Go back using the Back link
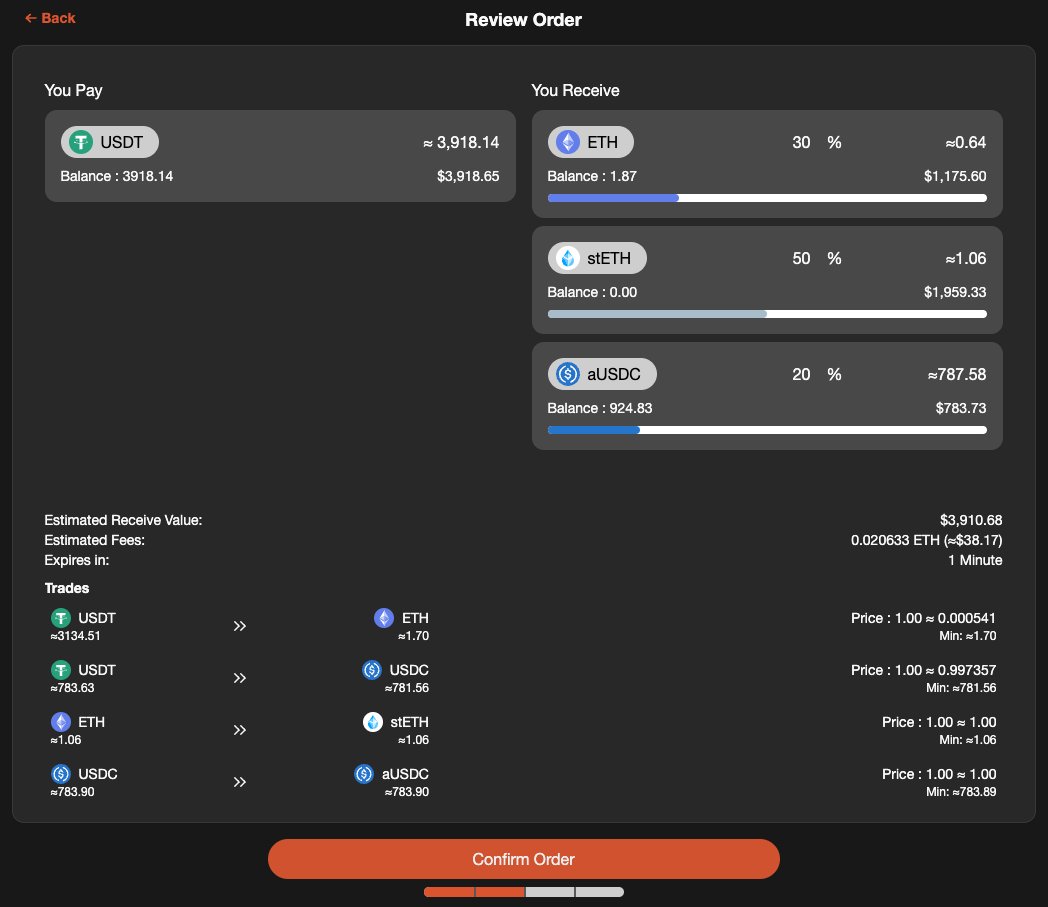Image resolution: width=1048 pixels, height=907 pixels. click(50, 19)
